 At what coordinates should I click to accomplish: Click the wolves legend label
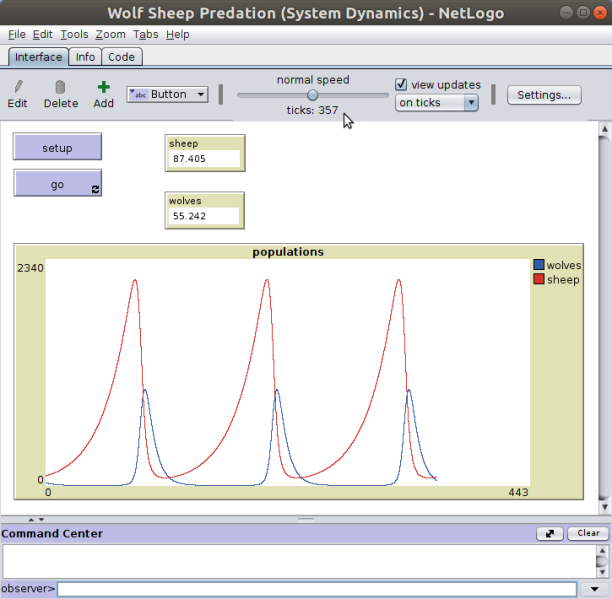click(x=564, y=265)
